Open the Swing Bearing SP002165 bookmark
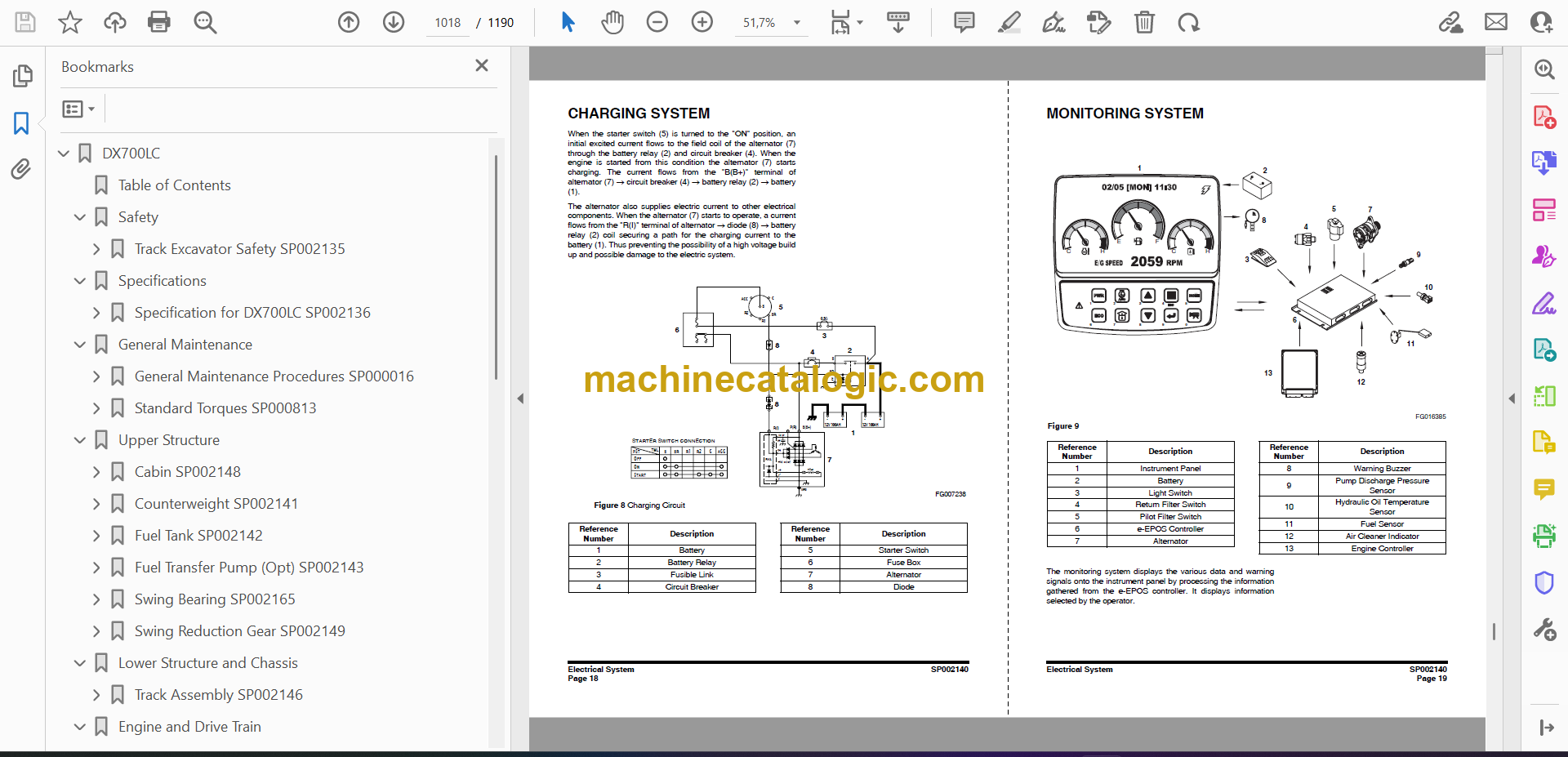 click(x=215, y=599)
